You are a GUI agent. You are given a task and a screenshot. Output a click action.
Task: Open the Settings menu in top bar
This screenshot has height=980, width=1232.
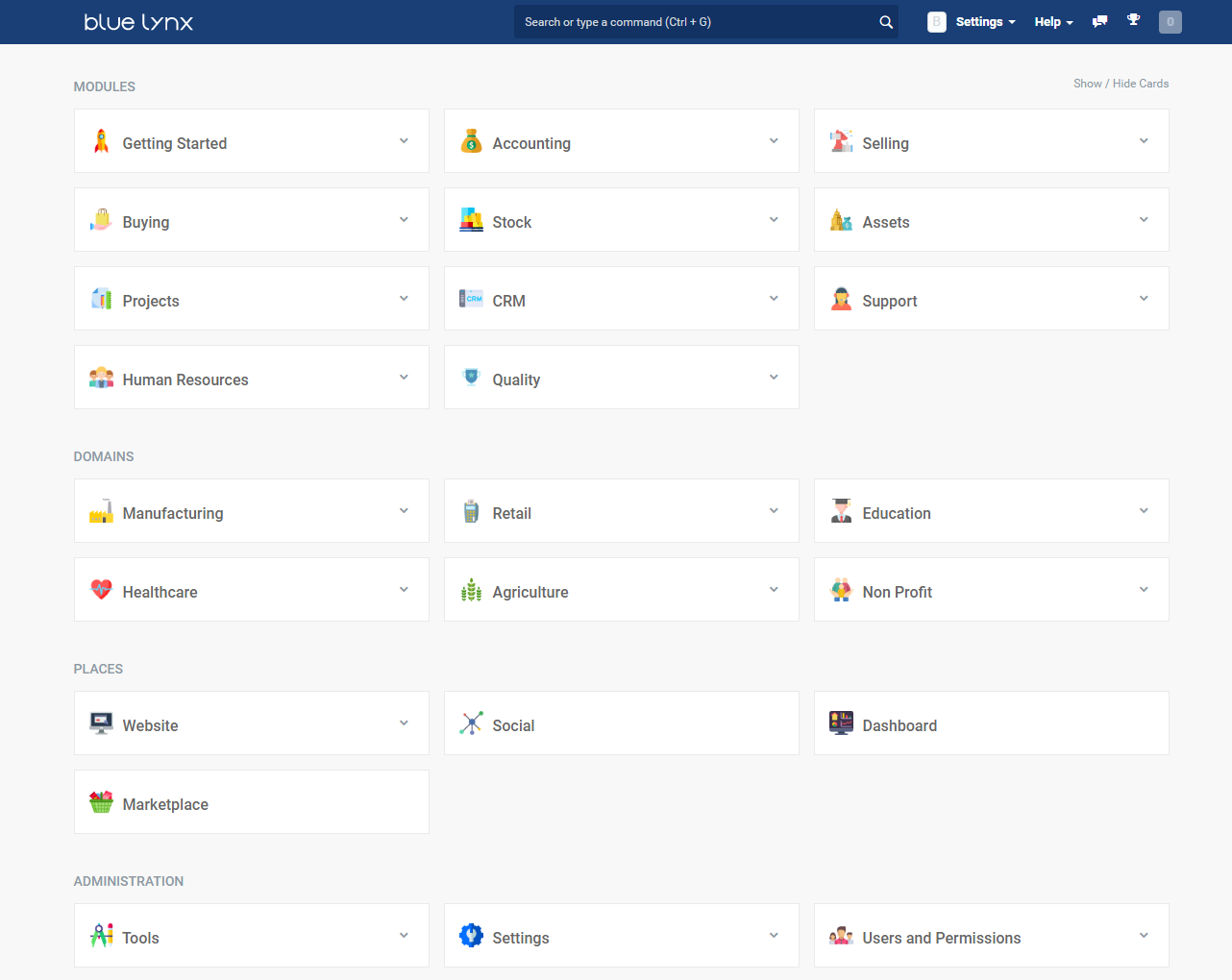coord(985,22)
